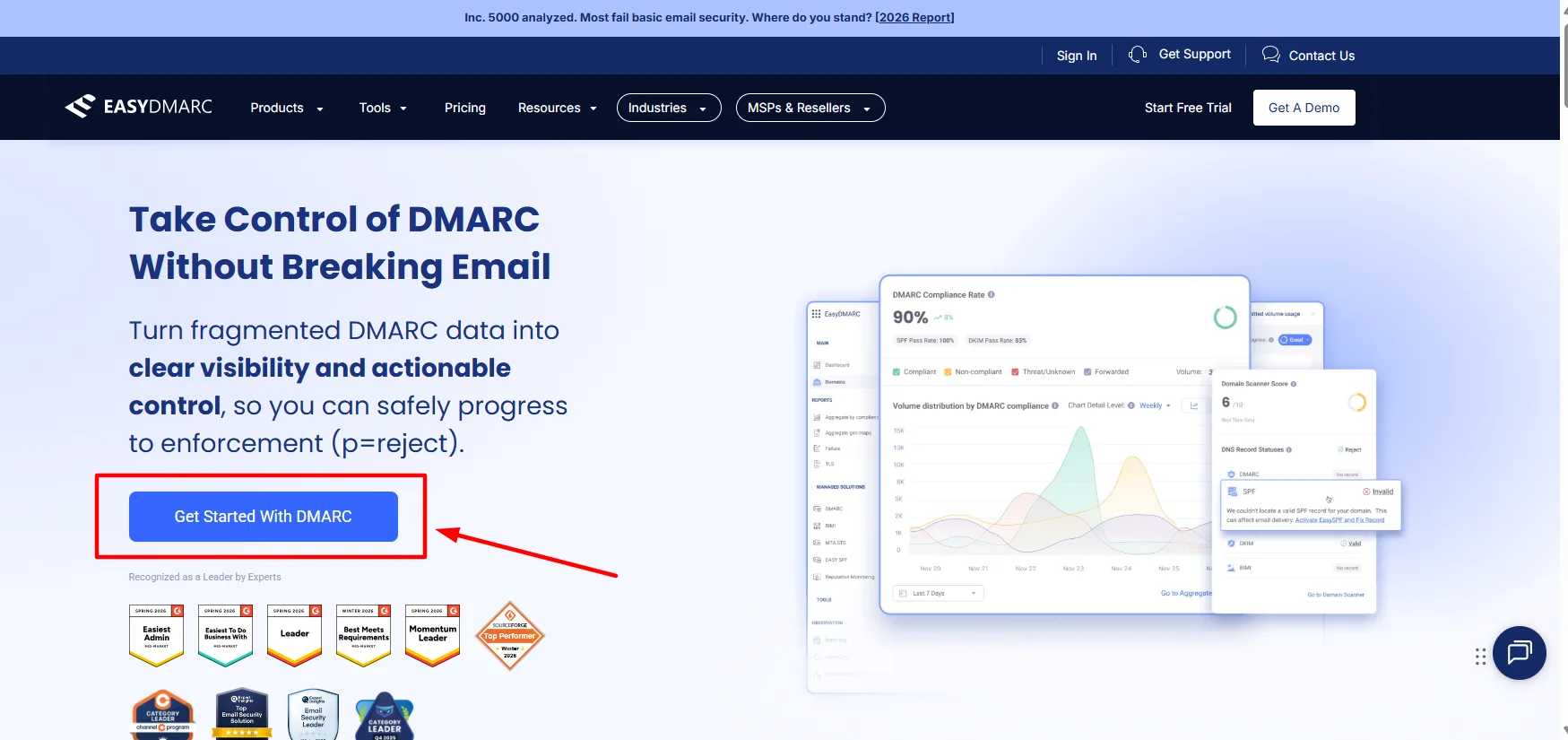Open the MSPs & Resellers dropdown
This screenshot has width=1568, height=740.
[810, 108]
